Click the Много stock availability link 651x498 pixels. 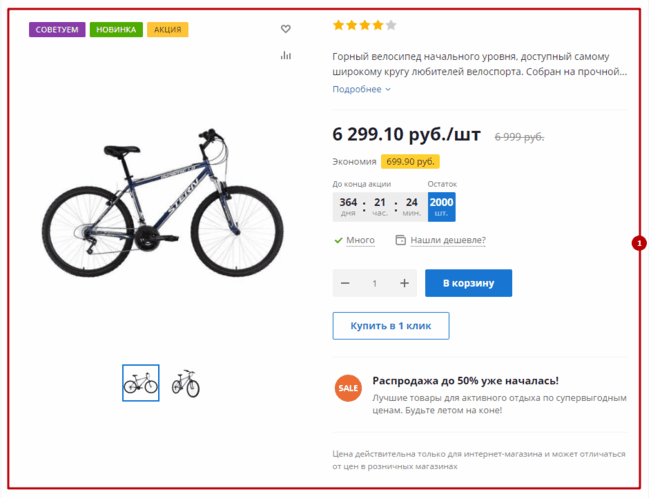pyautogui.click(x=360, y=240)
